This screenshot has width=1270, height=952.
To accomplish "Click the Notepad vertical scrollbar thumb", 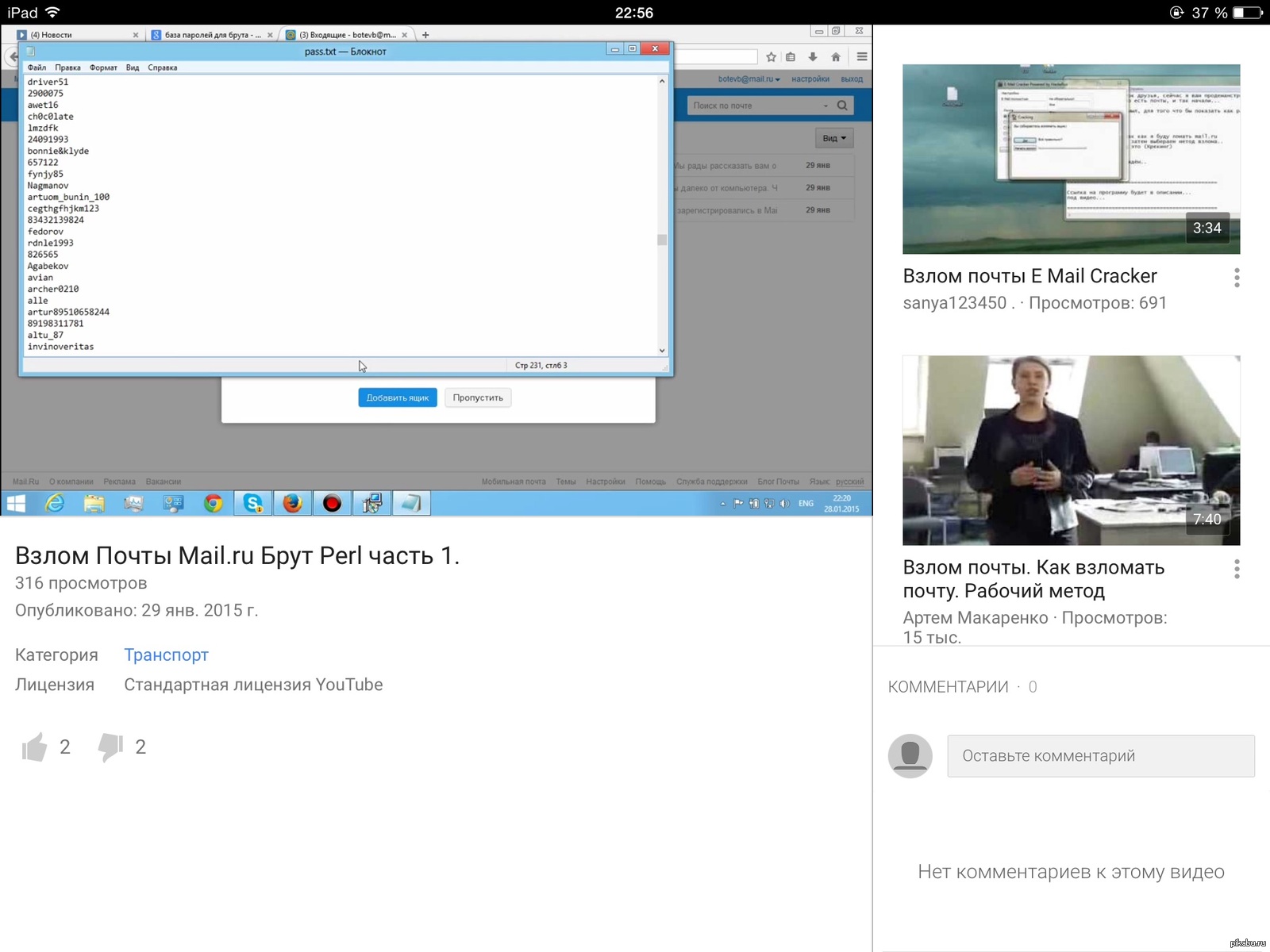I will 662,240.
